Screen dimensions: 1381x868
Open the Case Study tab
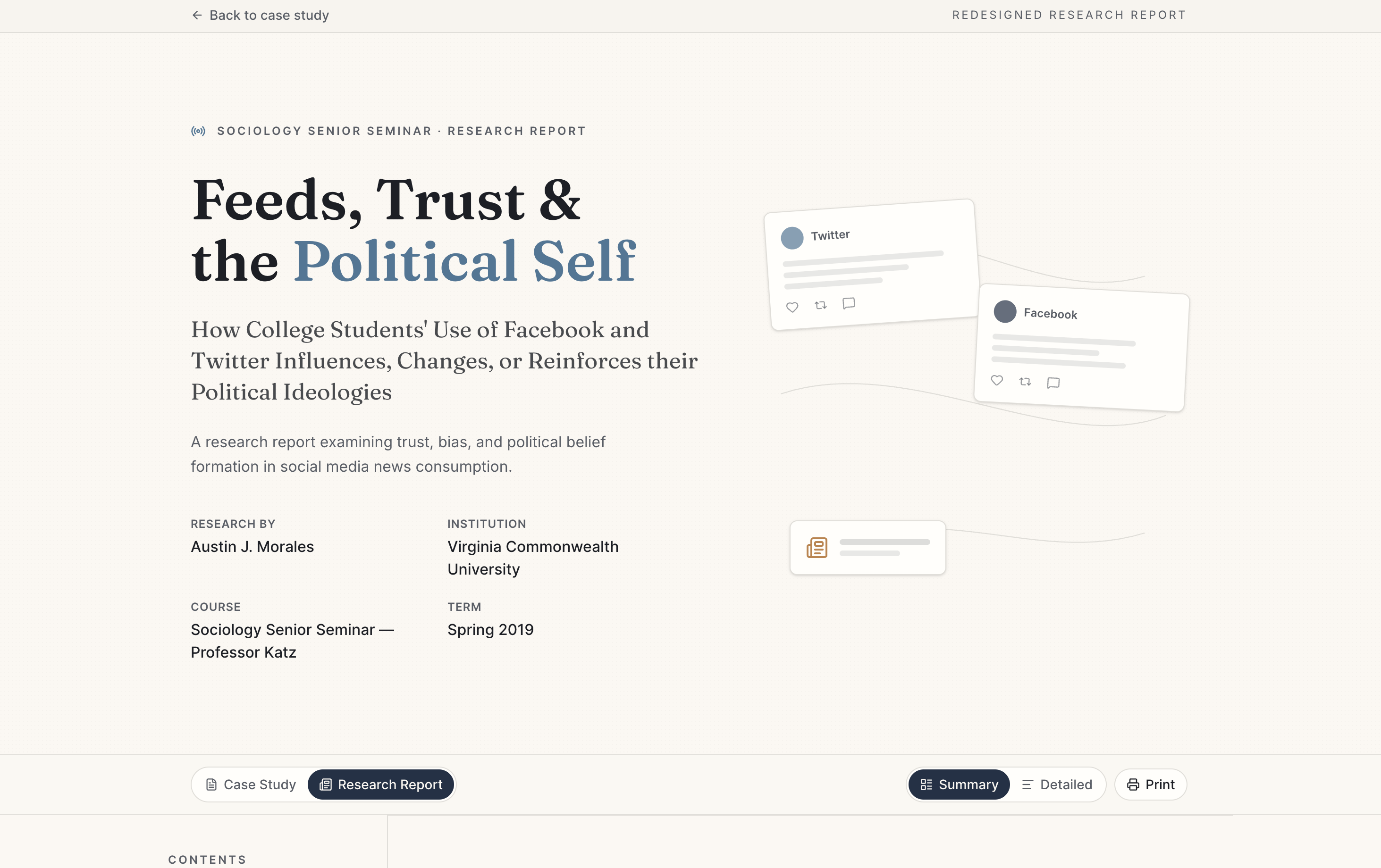point(251,785)
